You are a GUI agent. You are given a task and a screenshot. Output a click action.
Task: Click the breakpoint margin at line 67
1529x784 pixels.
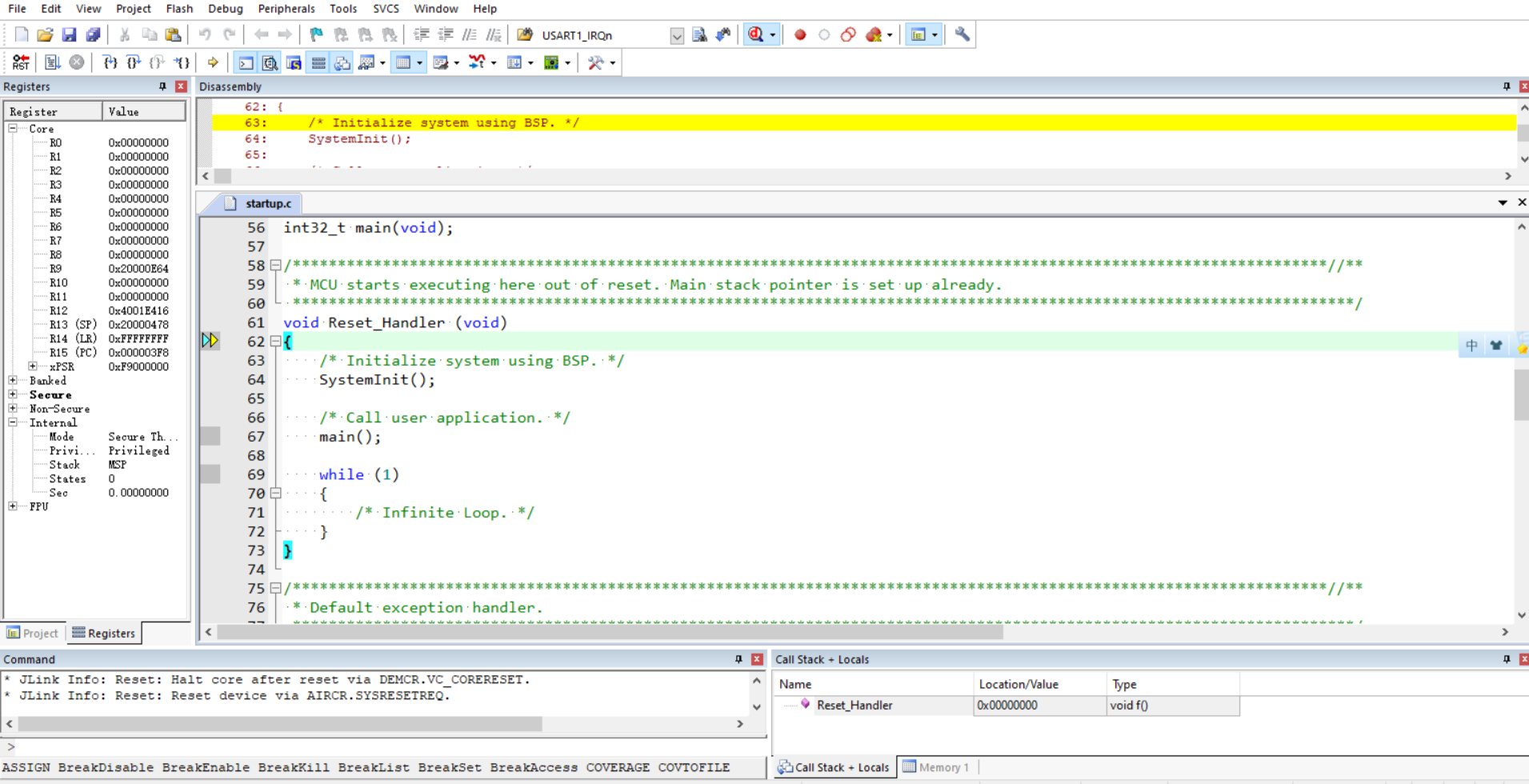(x=210, y=436)
